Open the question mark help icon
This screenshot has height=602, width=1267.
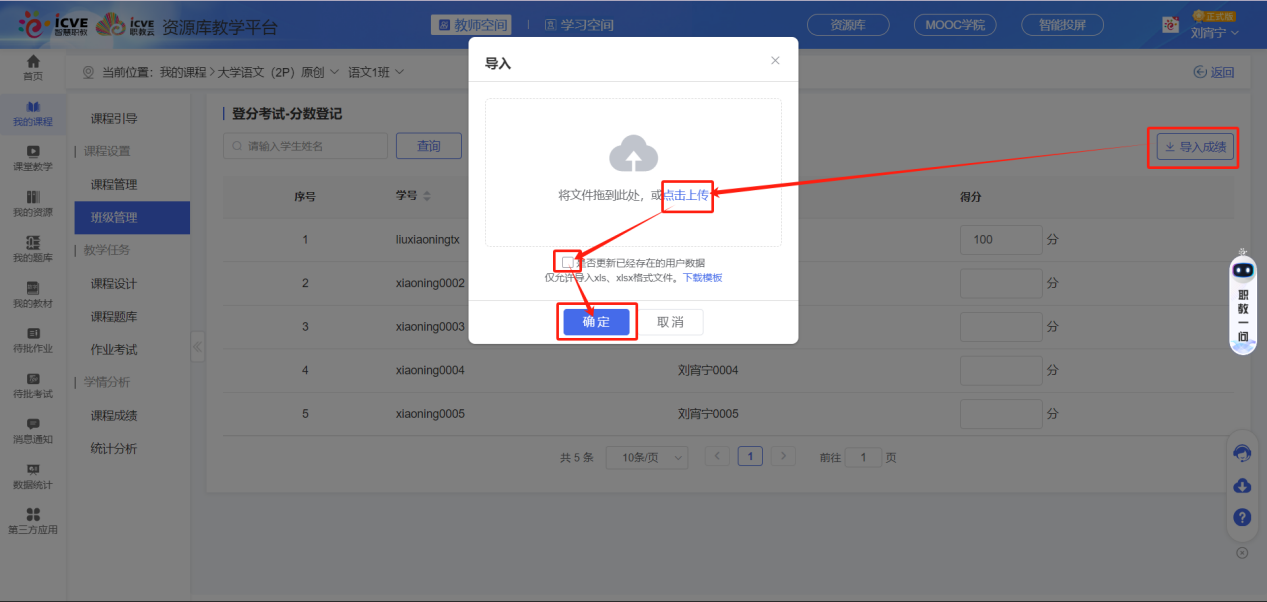1241,517
